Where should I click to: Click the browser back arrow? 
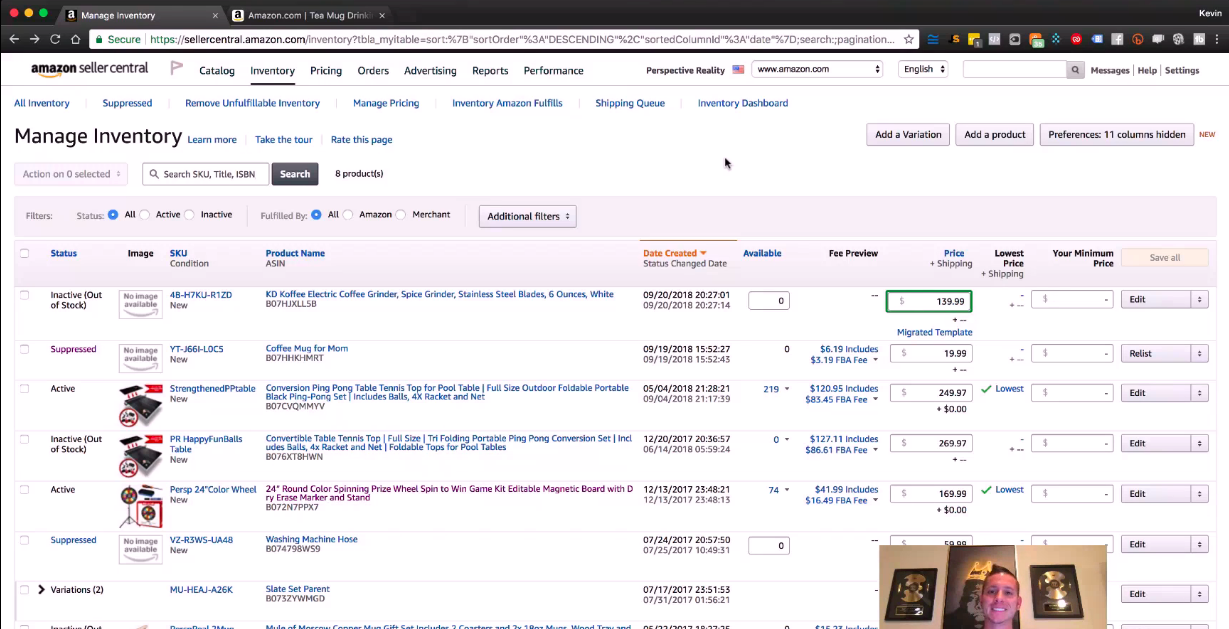pyautogui.click(x=14, y=39)
